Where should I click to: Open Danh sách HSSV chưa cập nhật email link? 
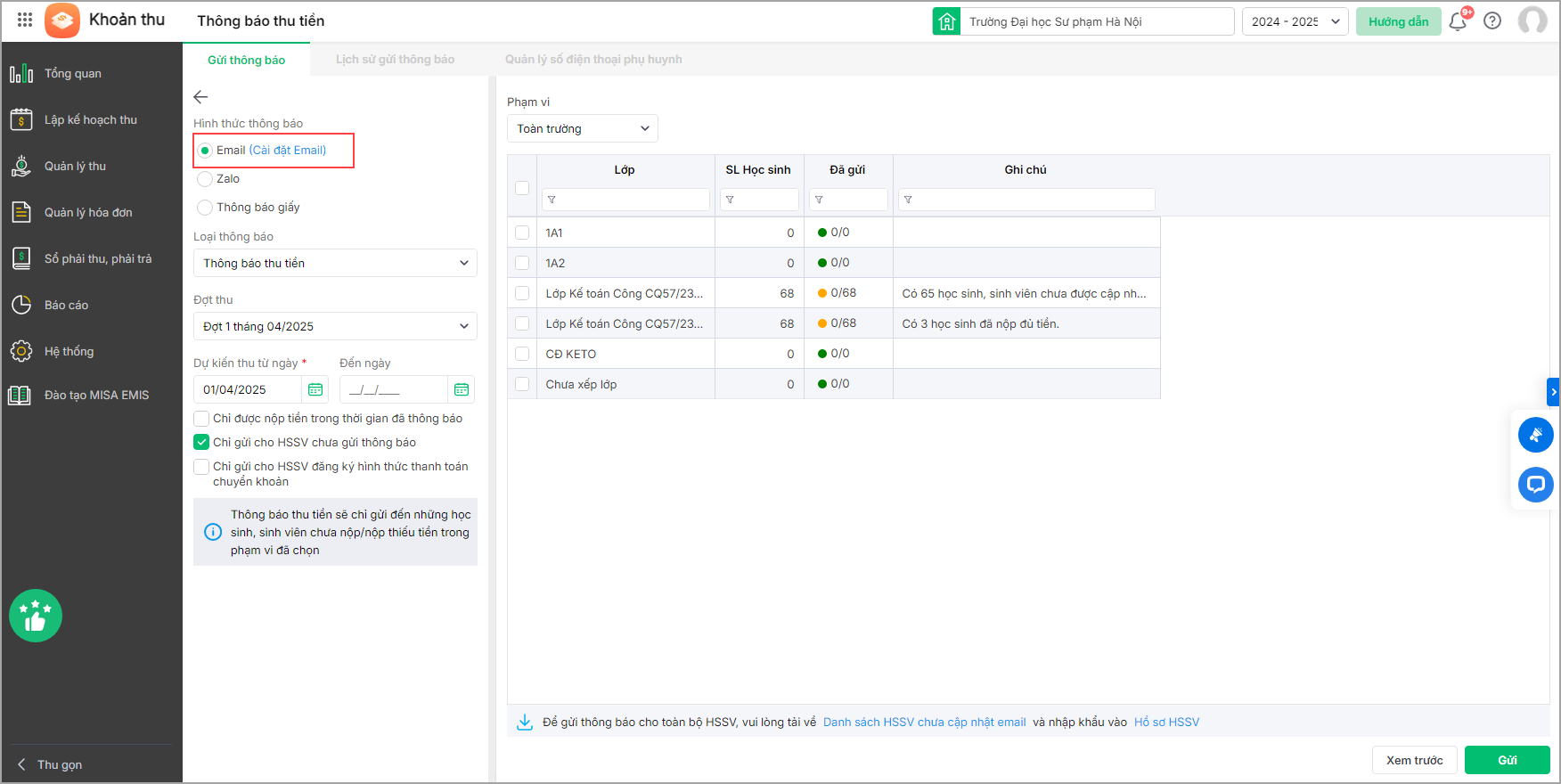click(x=924, y=723)
